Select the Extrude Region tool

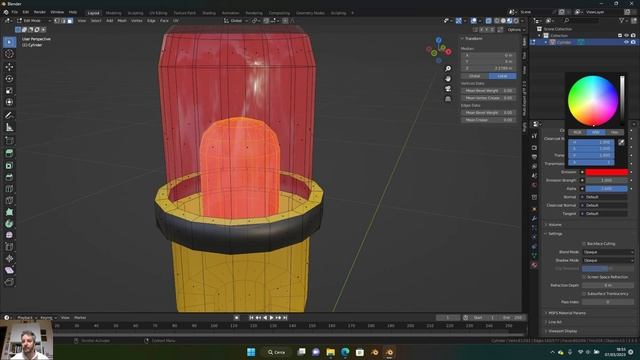9,153
